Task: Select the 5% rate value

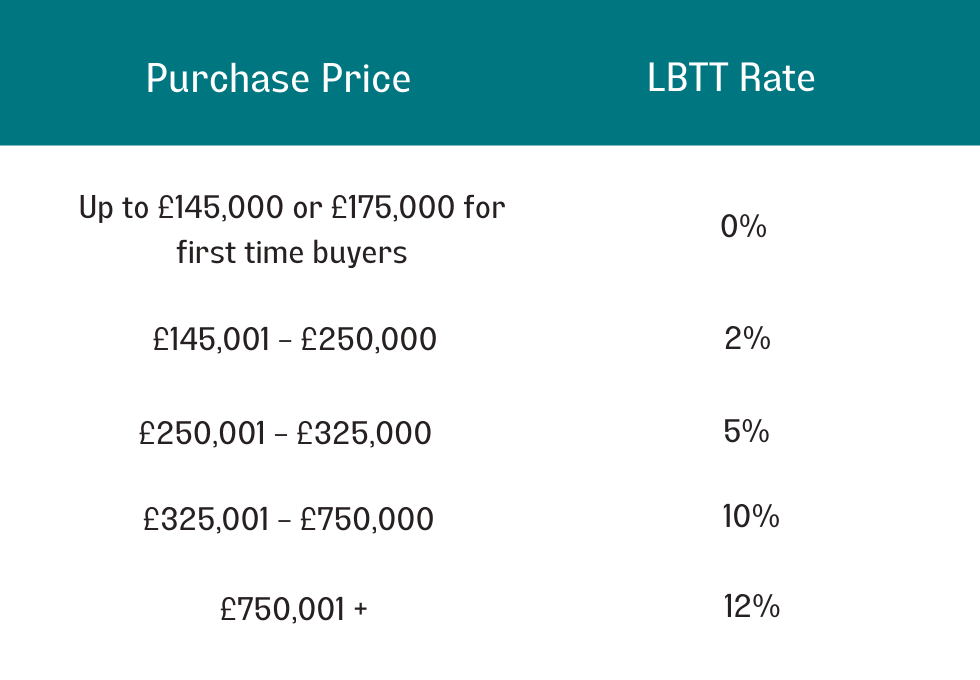Action: (746, 431)
